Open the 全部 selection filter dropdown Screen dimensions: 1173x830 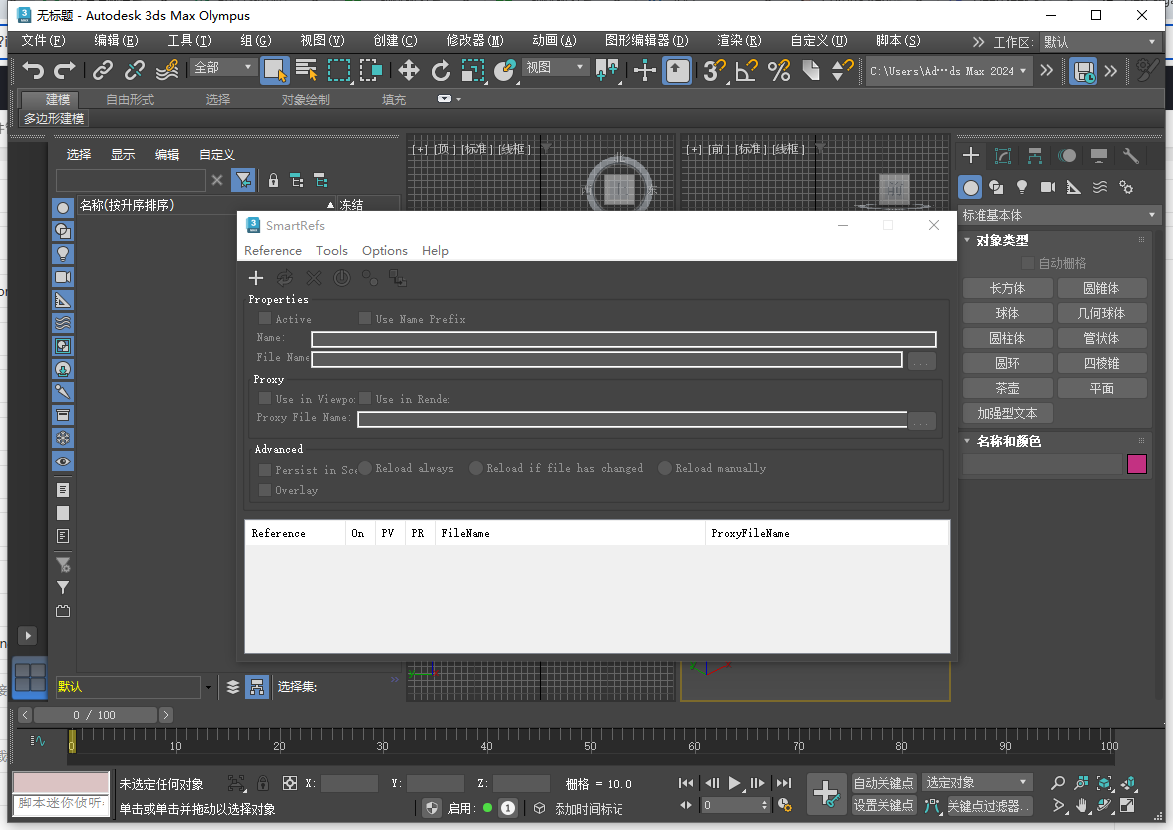click(x=222, y=65)
